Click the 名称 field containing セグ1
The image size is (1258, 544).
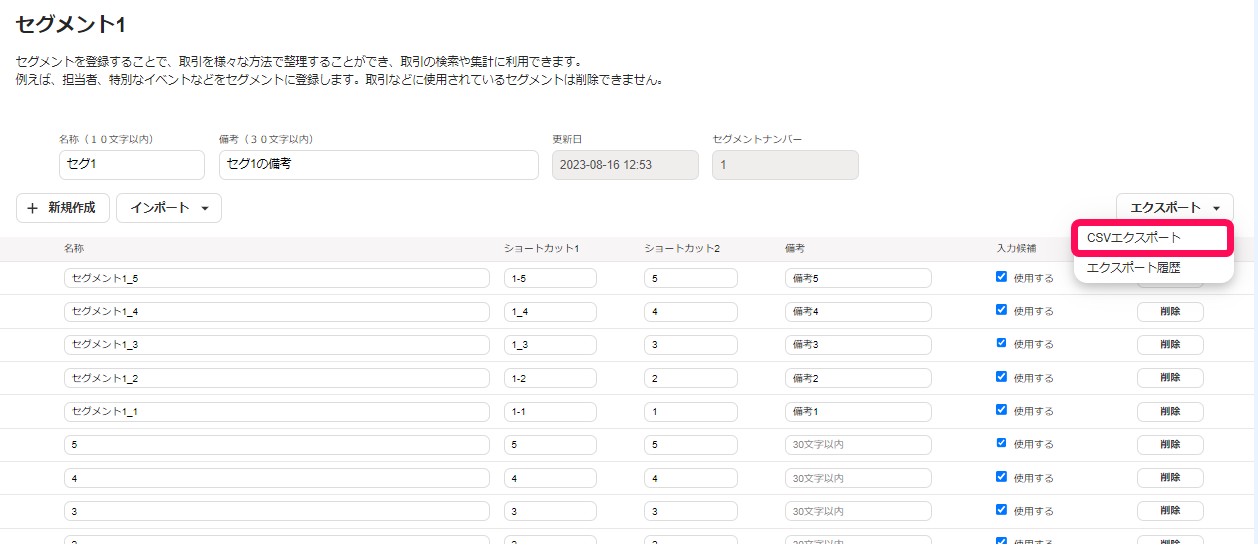132,165
